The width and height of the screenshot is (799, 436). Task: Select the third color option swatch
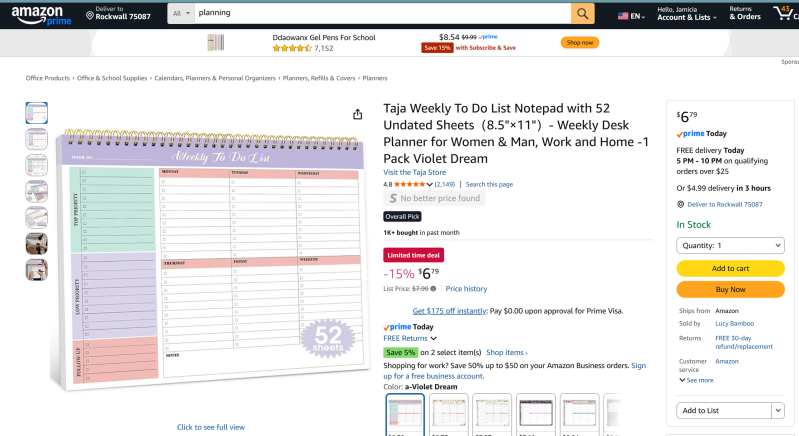492,414
